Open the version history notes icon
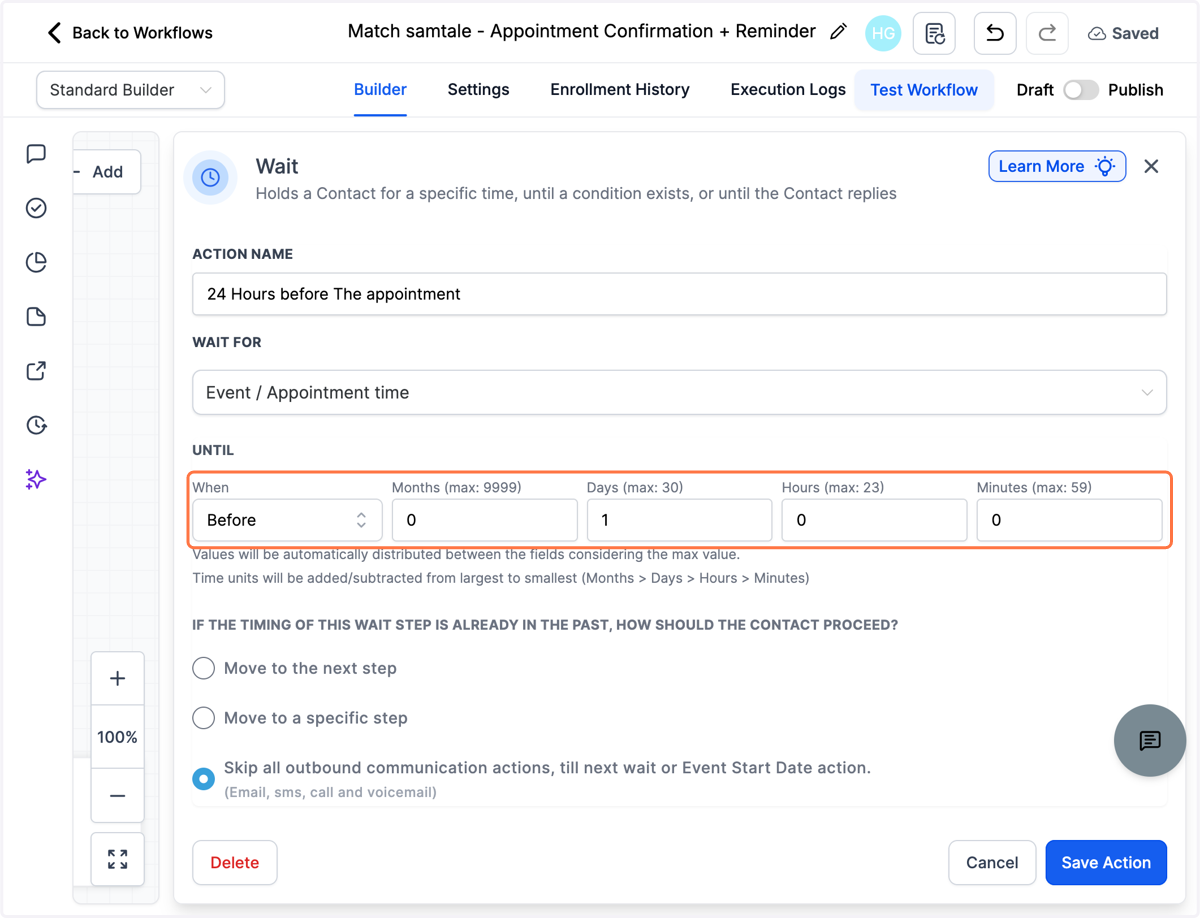The width and height of the screenshot is (1200, 918). pos(934,33)
